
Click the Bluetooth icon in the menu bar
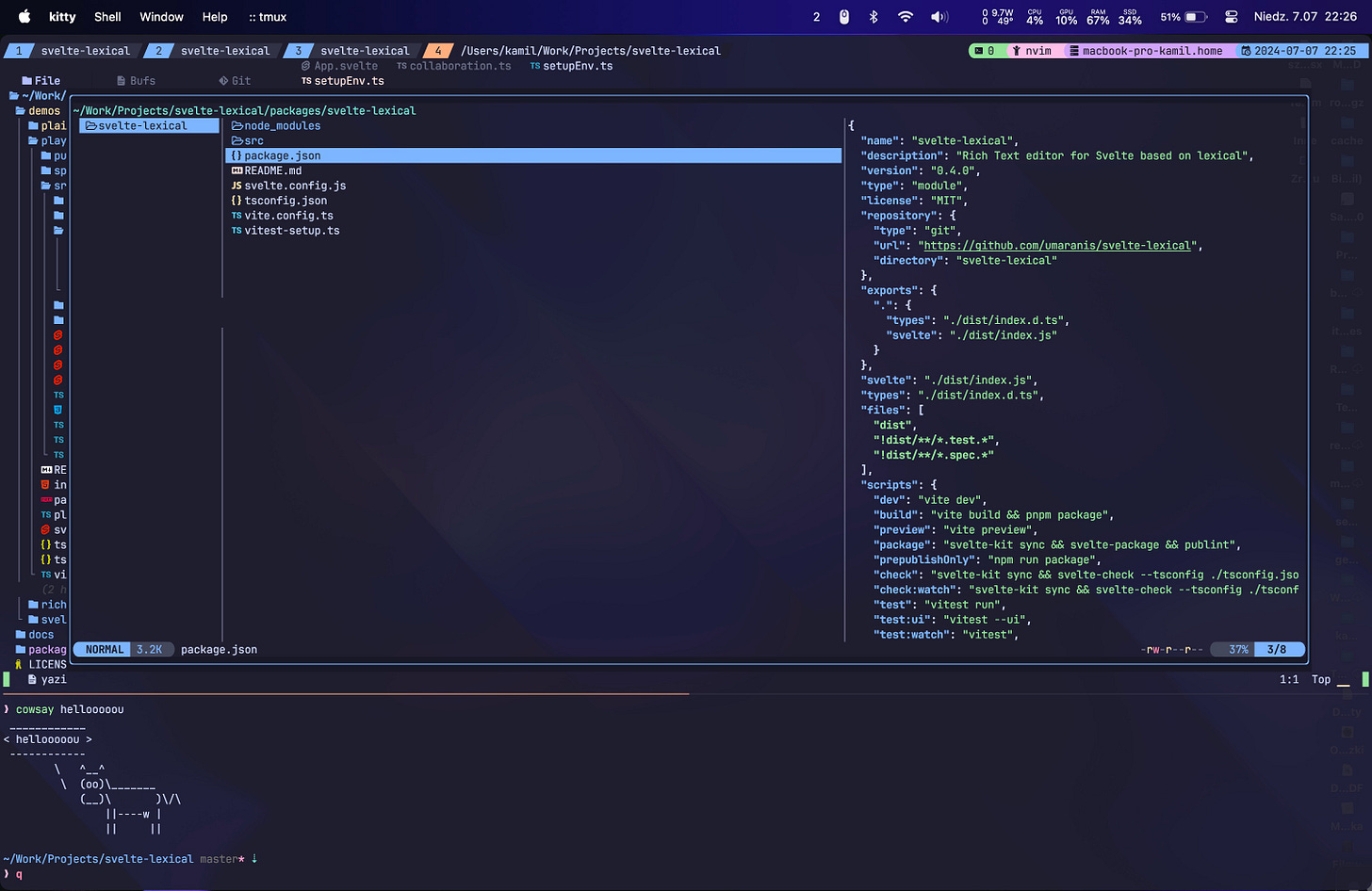[874, 16]
